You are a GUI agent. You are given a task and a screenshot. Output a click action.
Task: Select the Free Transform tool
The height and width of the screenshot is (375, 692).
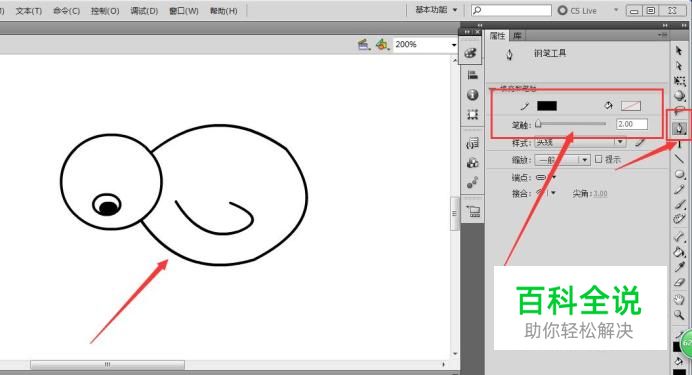[x=680, y=81]
